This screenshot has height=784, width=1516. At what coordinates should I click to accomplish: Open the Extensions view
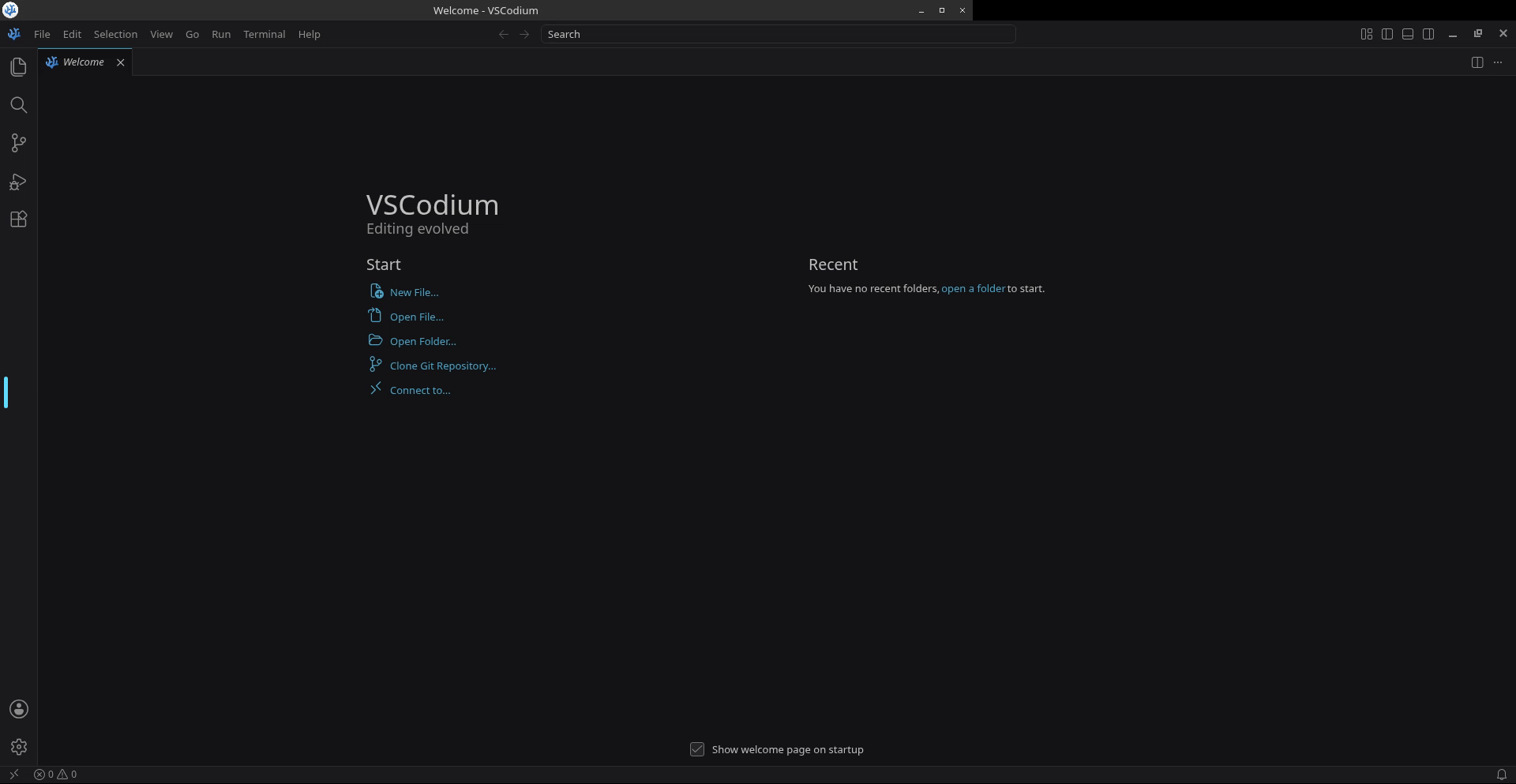click(x=18, y=219)
